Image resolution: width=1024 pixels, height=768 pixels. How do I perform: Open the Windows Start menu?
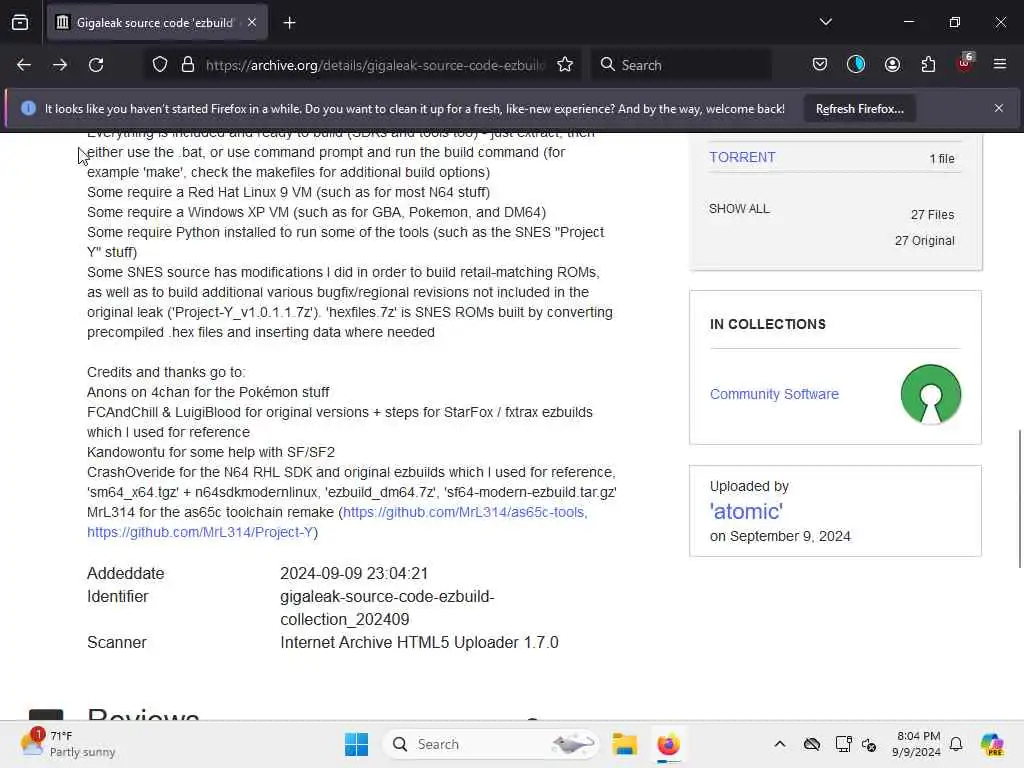click(x=357, y=744)
